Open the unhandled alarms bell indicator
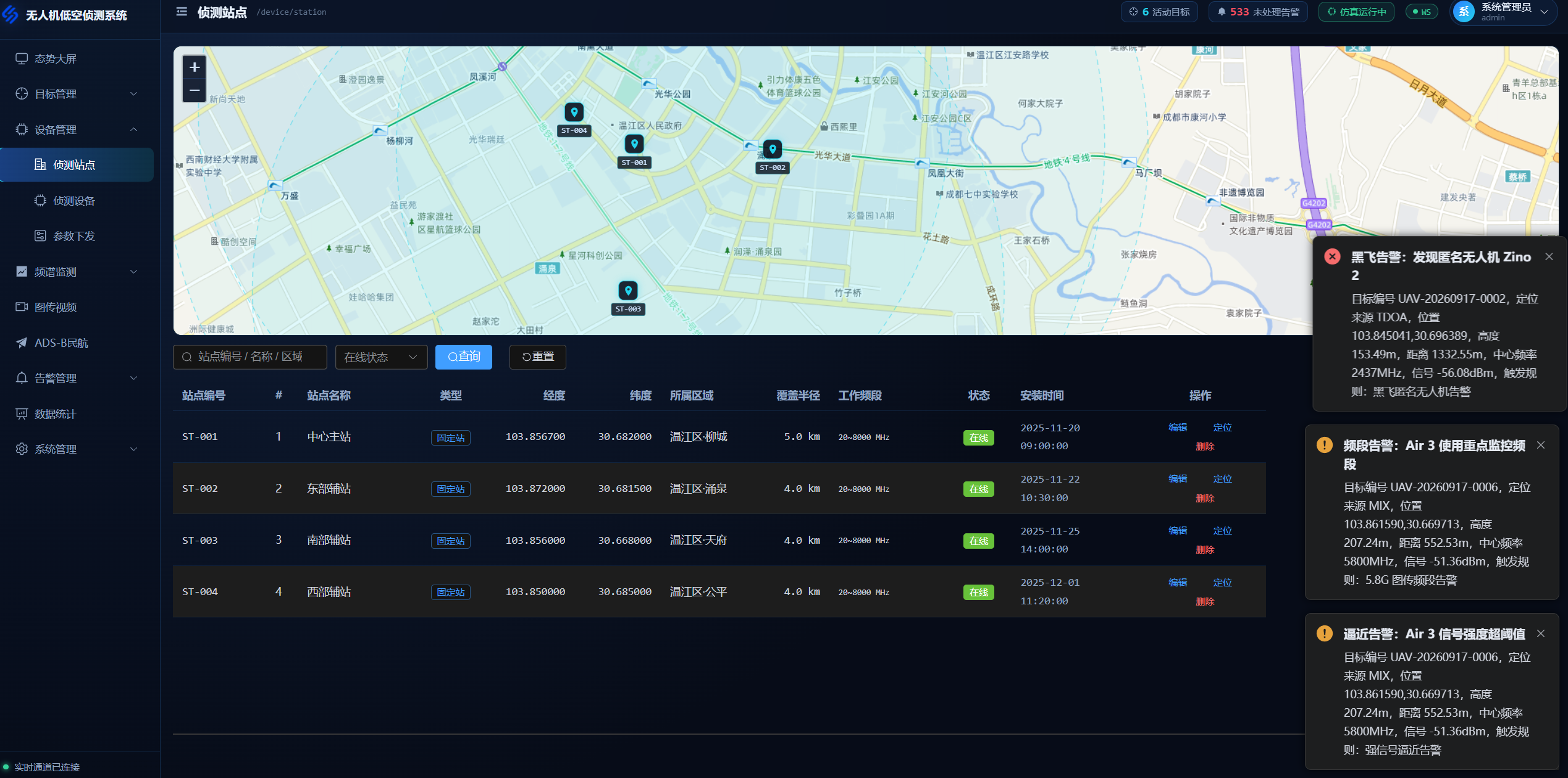 1258,12
